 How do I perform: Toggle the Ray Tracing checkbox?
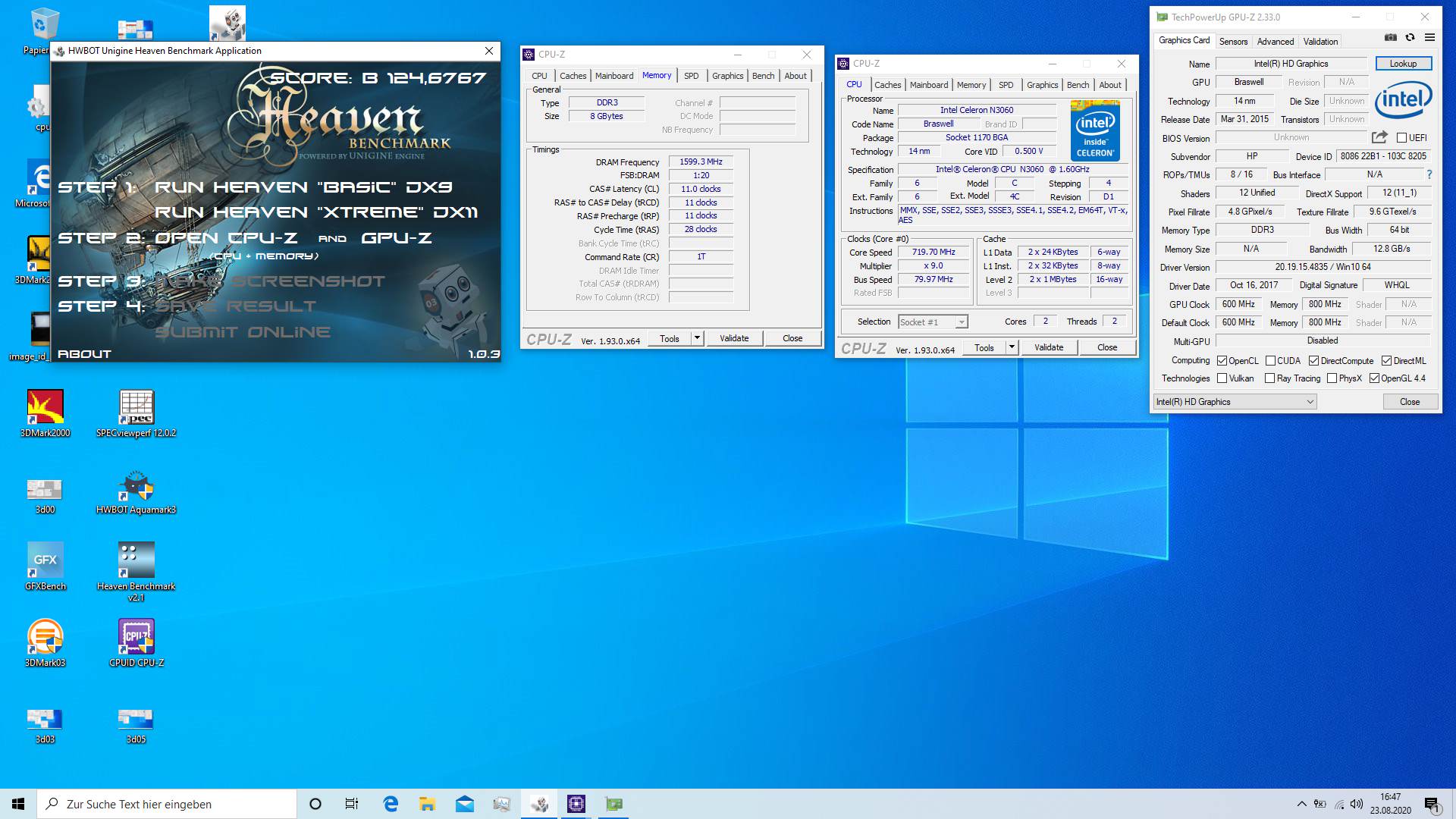tap(1269, 378)
